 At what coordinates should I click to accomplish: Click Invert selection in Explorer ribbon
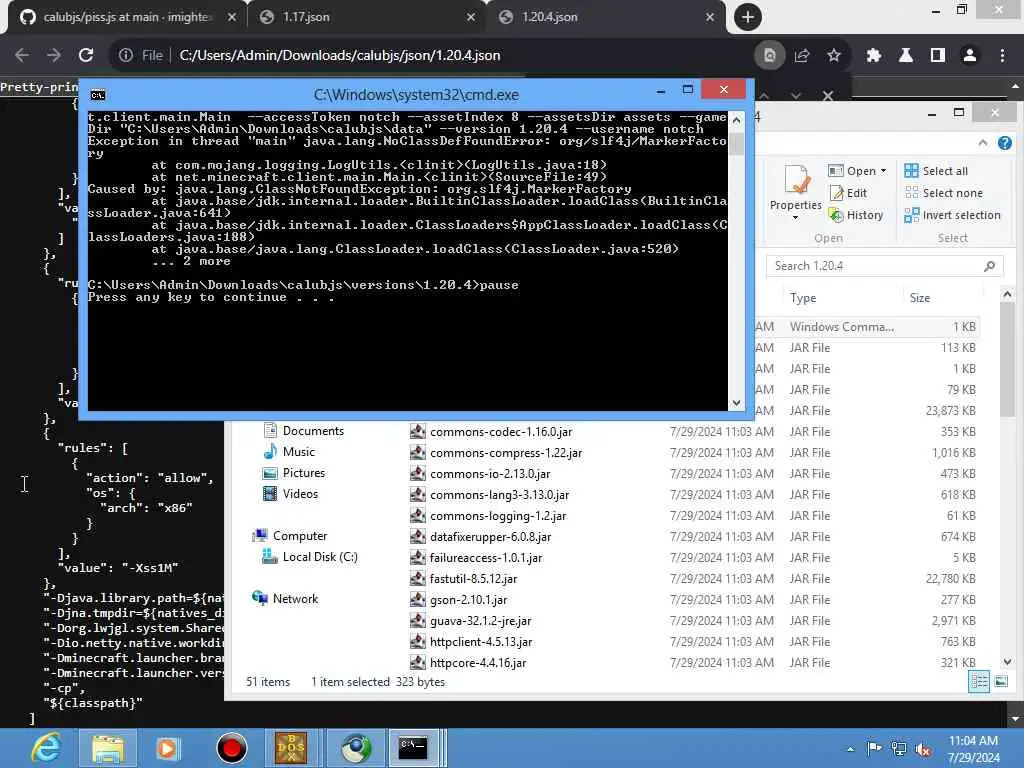(952, 215)
